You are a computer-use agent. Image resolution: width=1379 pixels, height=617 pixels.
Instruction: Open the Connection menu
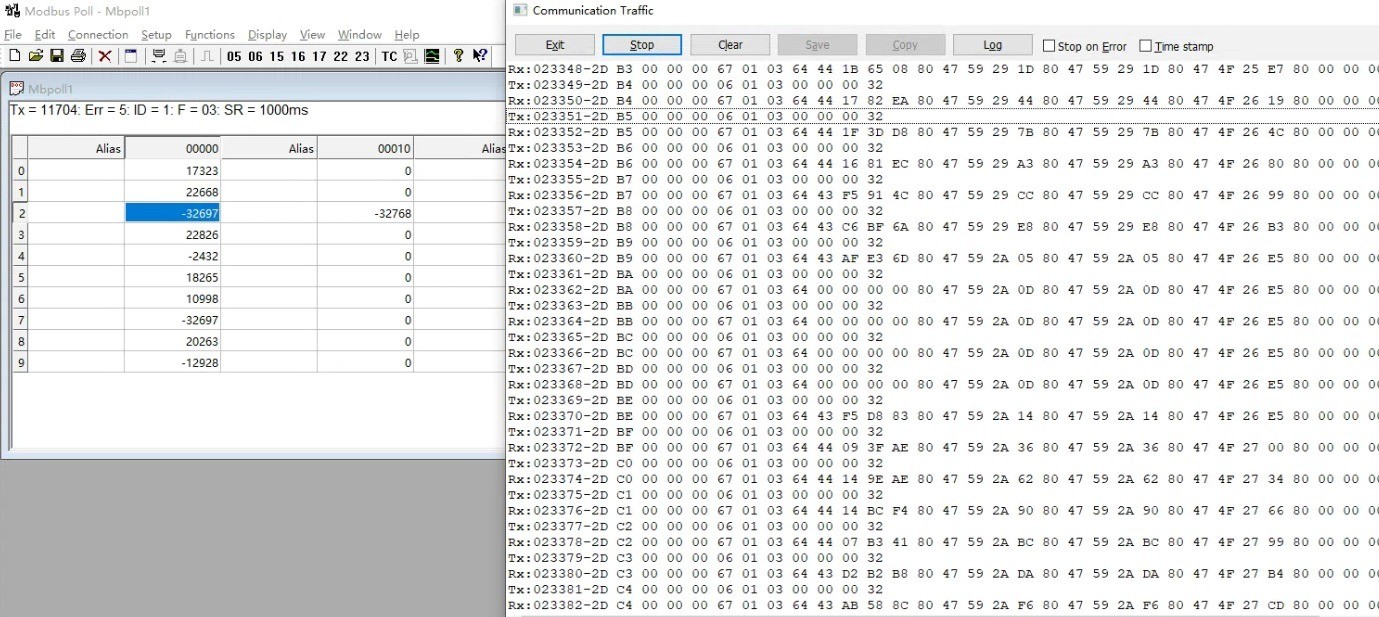(98, 34)
